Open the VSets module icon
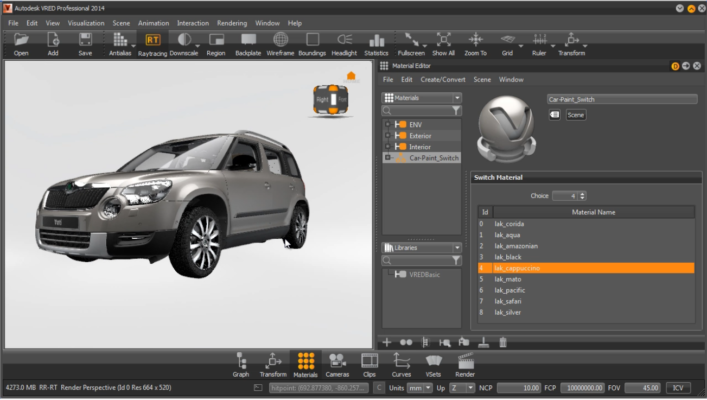Viewport: 707px width, 400px height. 433,365
